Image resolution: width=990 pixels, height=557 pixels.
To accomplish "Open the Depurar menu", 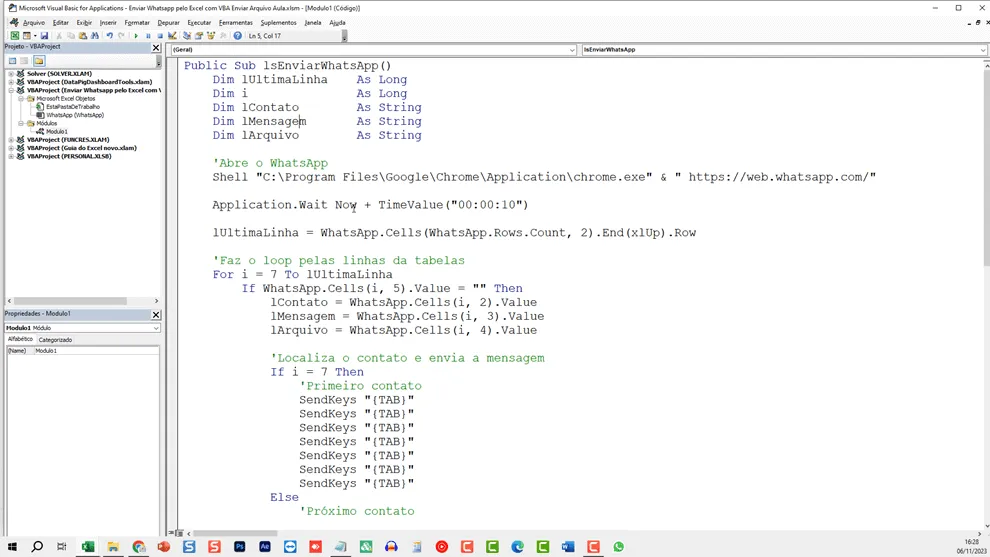I will click(x=168, y=23).
